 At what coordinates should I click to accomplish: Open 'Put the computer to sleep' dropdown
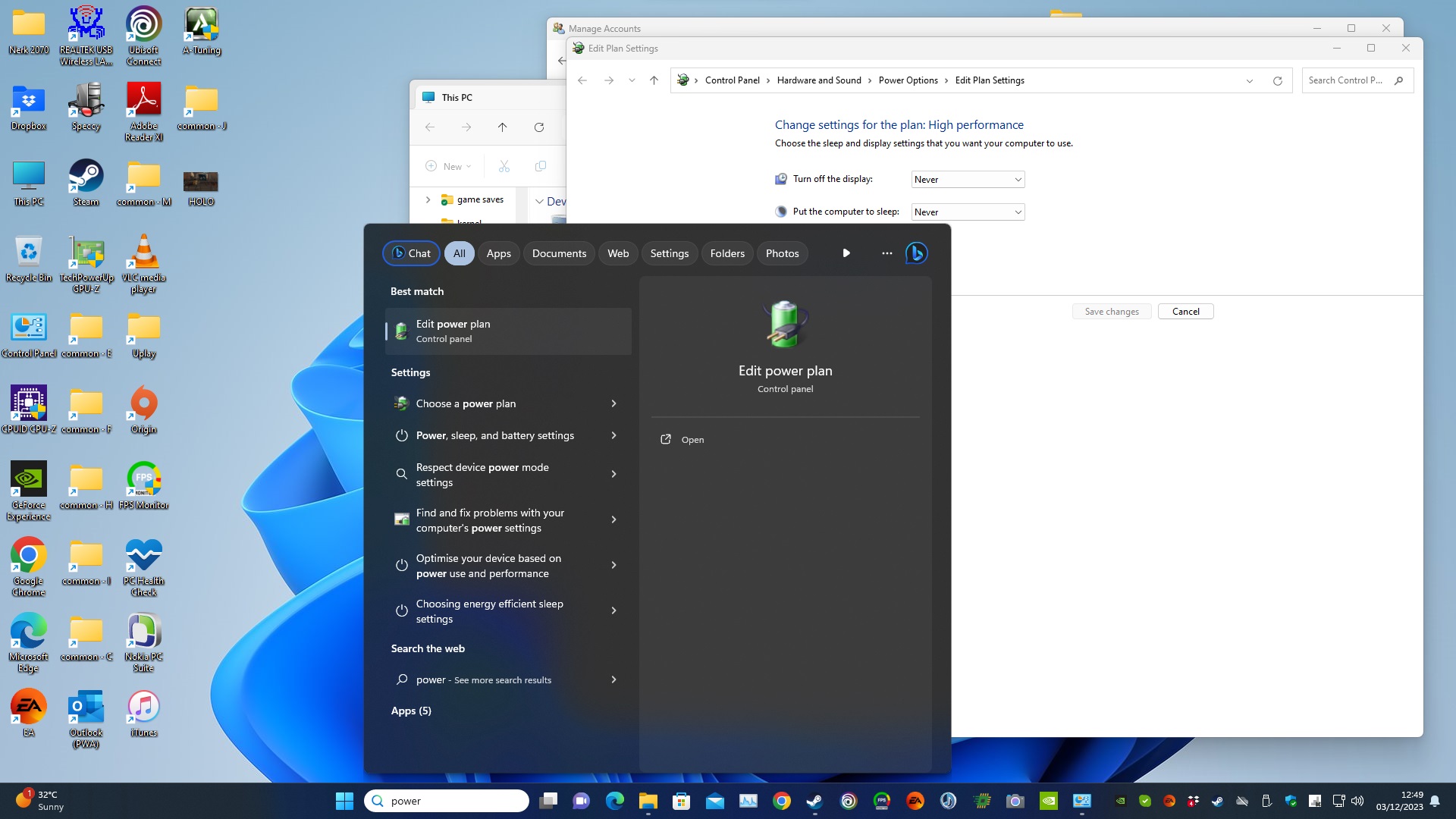(x=968, y=212)
